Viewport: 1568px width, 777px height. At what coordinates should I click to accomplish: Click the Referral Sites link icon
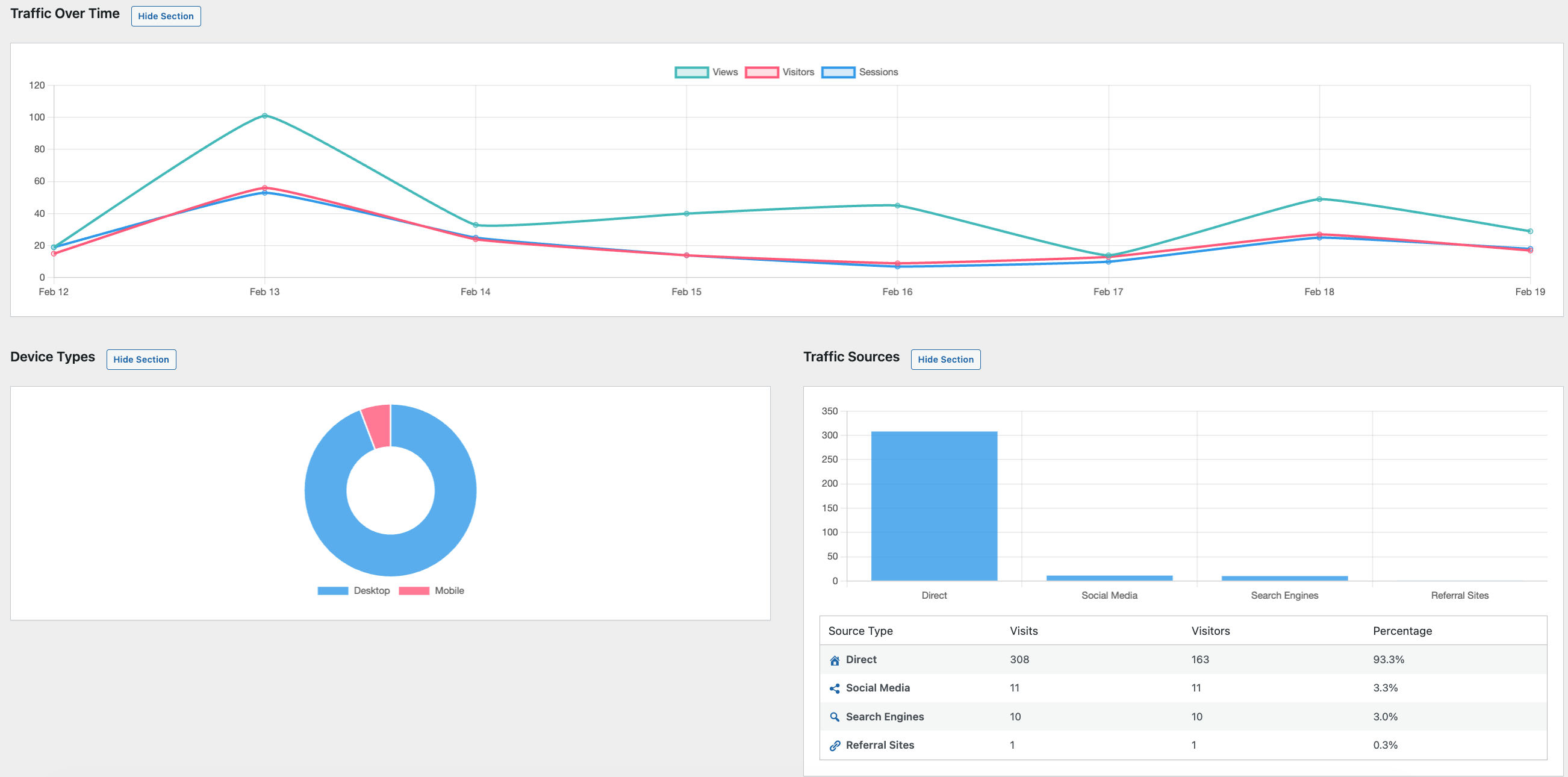tap(835, 746)
